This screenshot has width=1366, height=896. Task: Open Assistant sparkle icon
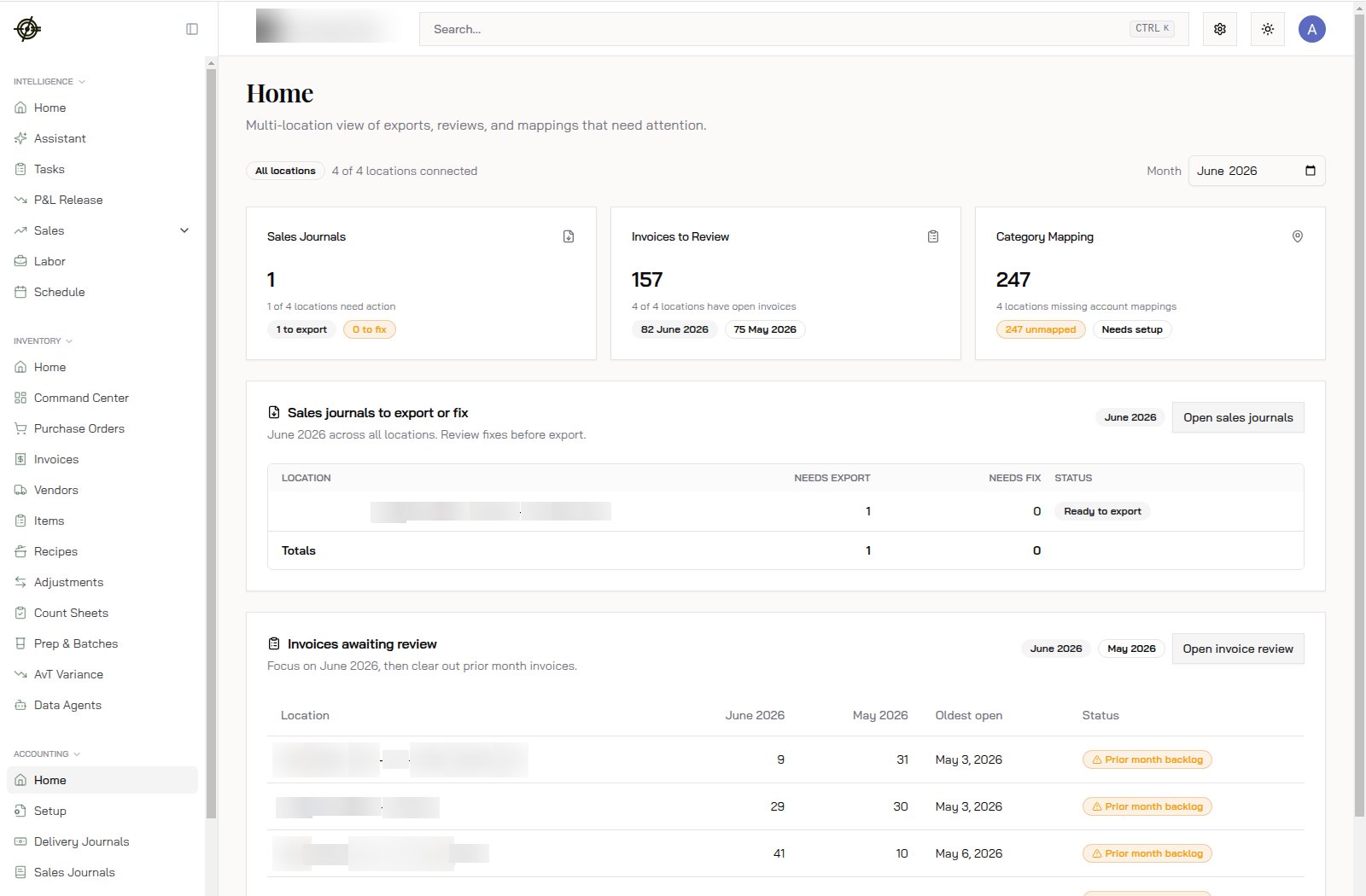20,138
